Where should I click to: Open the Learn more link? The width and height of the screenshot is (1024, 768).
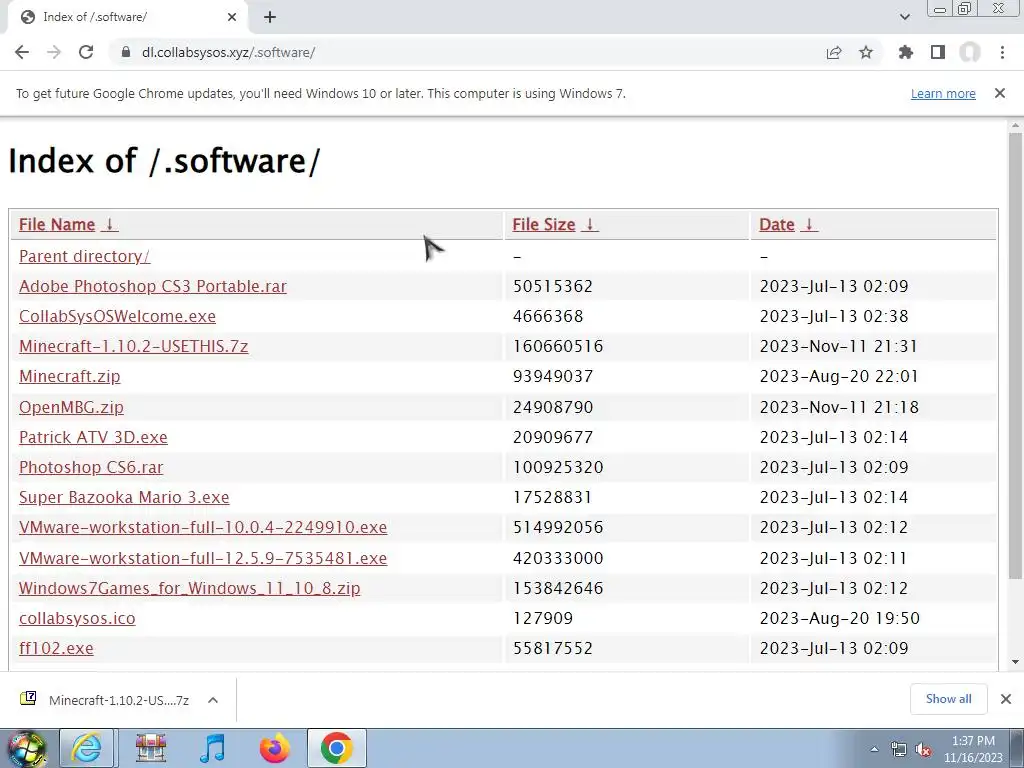pyautogui.click(x=943, y=93)
